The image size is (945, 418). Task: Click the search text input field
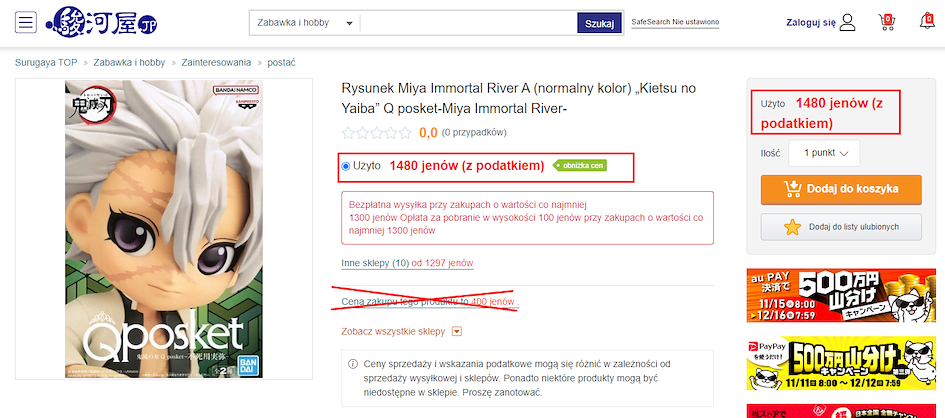click(x=468, y=23)
